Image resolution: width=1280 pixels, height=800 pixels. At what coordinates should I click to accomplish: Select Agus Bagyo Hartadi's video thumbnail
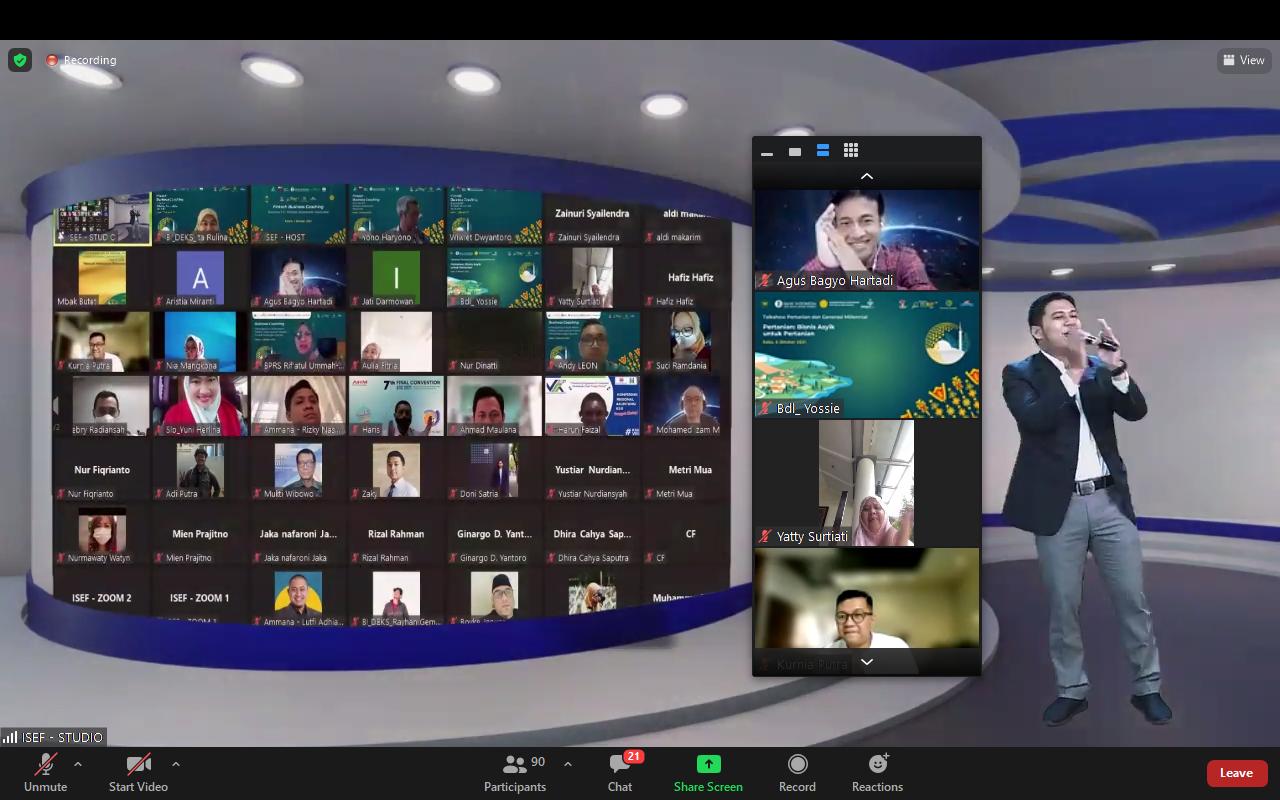[867, 240]
